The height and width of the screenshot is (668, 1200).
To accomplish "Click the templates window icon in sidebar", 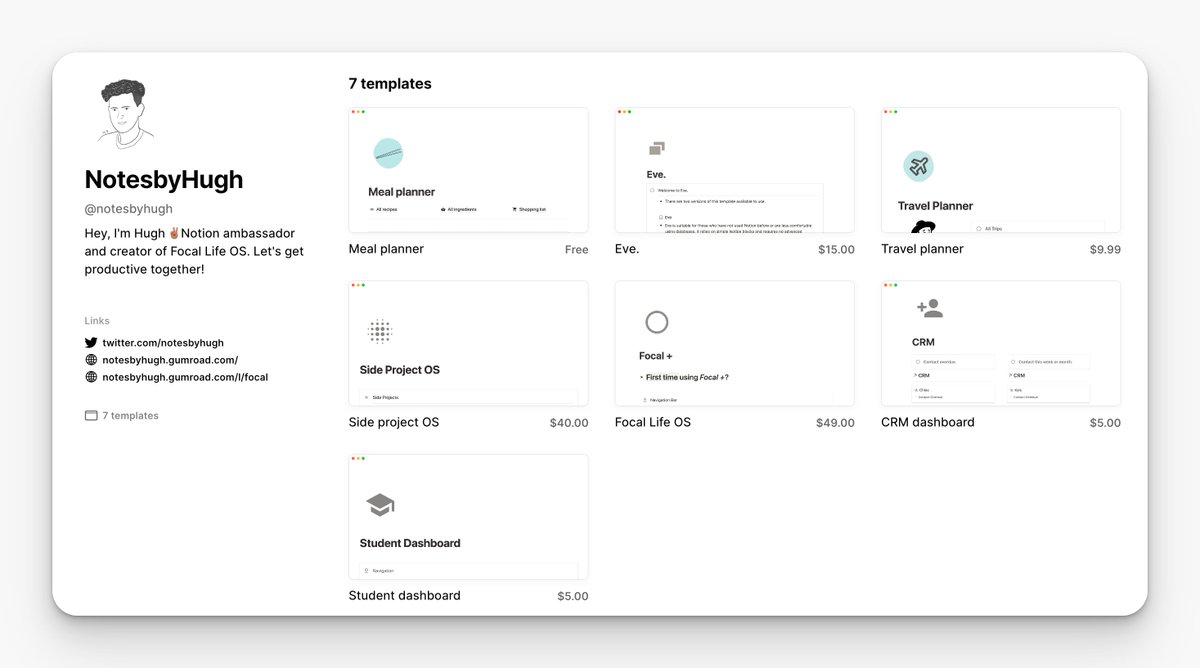I will [x=91, y=415].
